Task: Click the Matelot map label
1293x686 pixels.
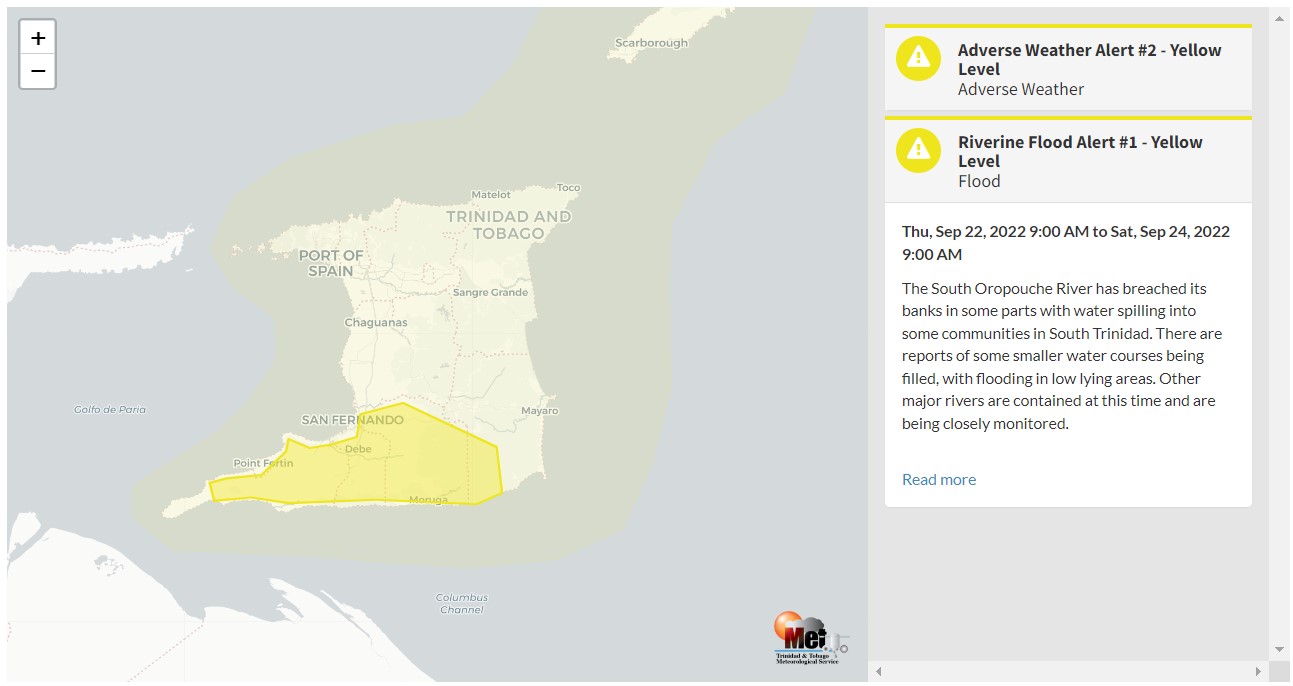Action: 491,194
